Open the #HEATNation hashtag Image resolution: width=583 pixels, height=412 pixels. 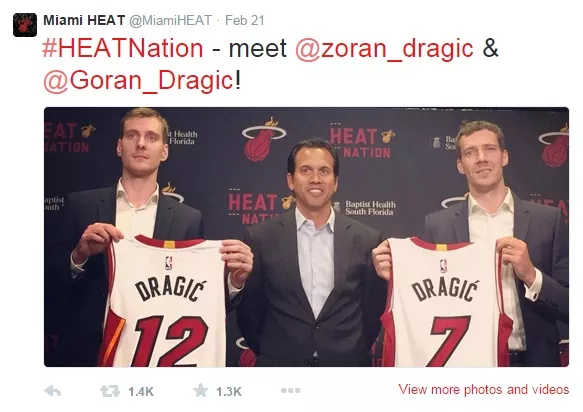pos(123,48)
